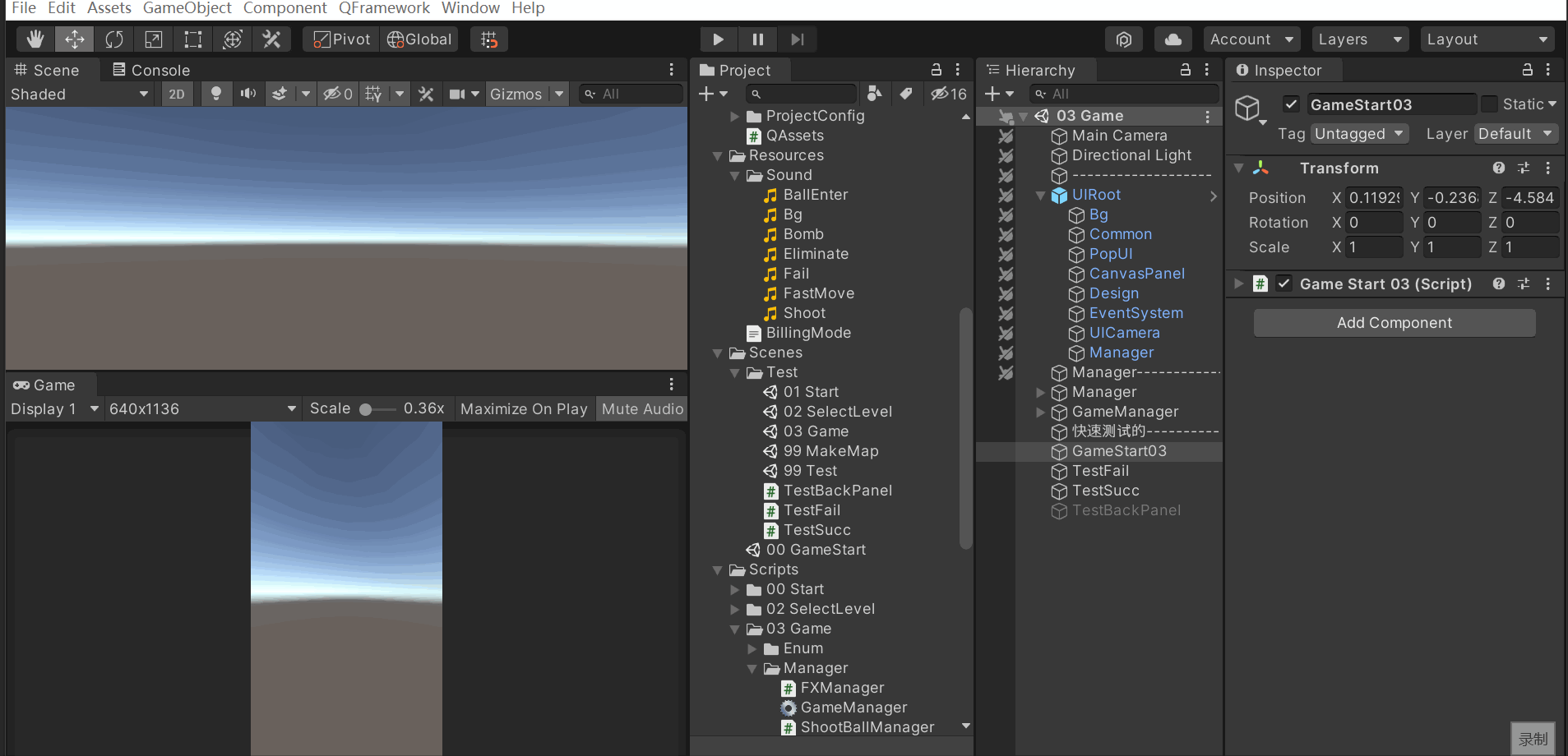
Task: Toggle scene grid visibility icon
Action: point(373,94)
